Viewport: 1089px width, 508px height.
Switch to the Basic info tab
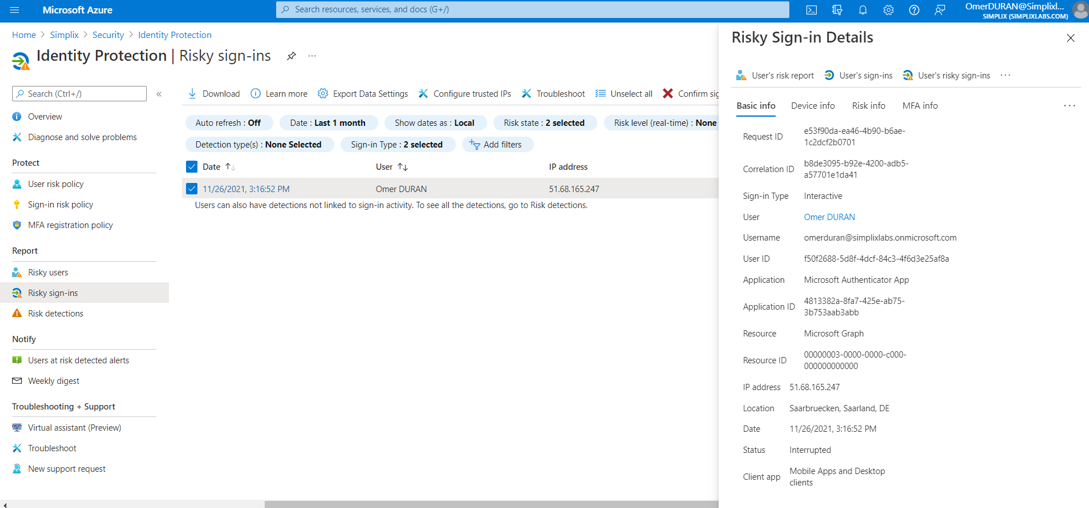coord(756,106)
